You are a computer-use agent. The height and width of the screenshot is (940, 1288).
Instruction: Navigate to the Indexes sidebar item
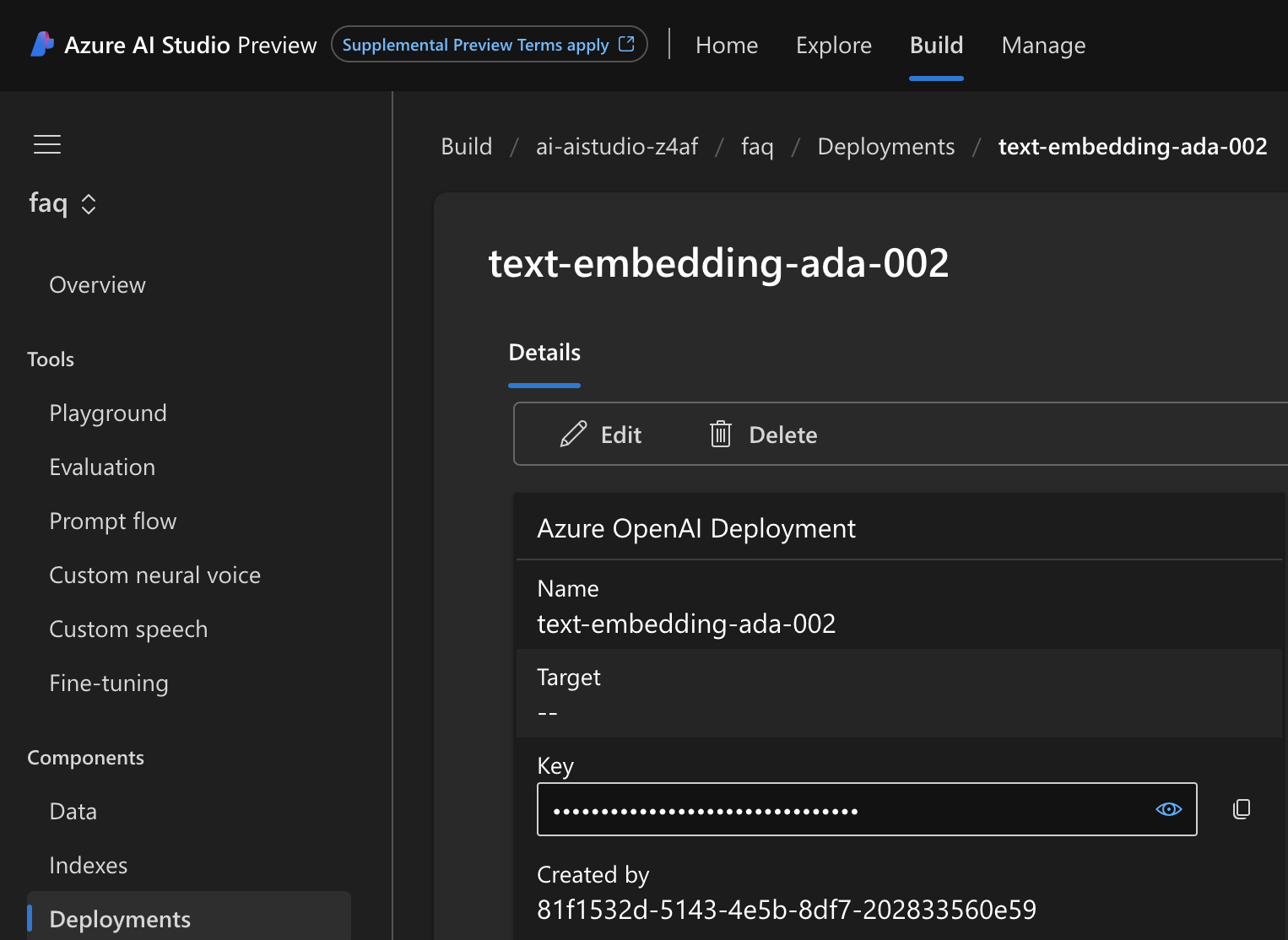tap(89, 866)
